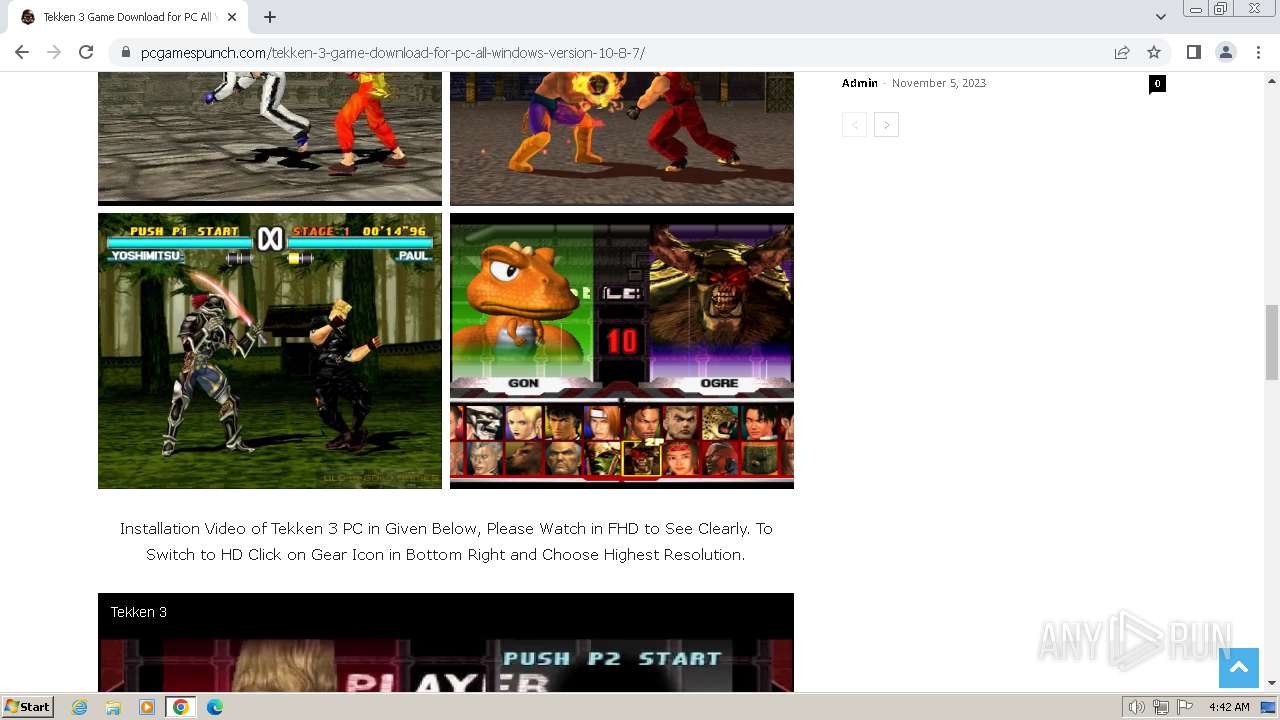Open a new browser tab

point(270,17)
